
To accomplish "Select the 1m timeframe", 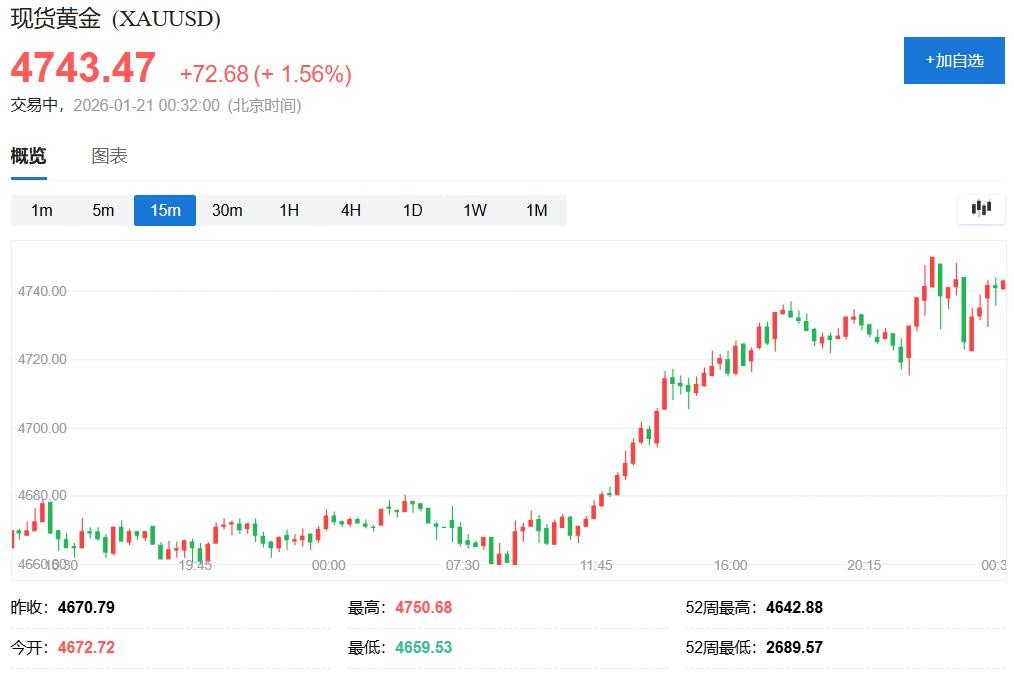I will (42, 210).
